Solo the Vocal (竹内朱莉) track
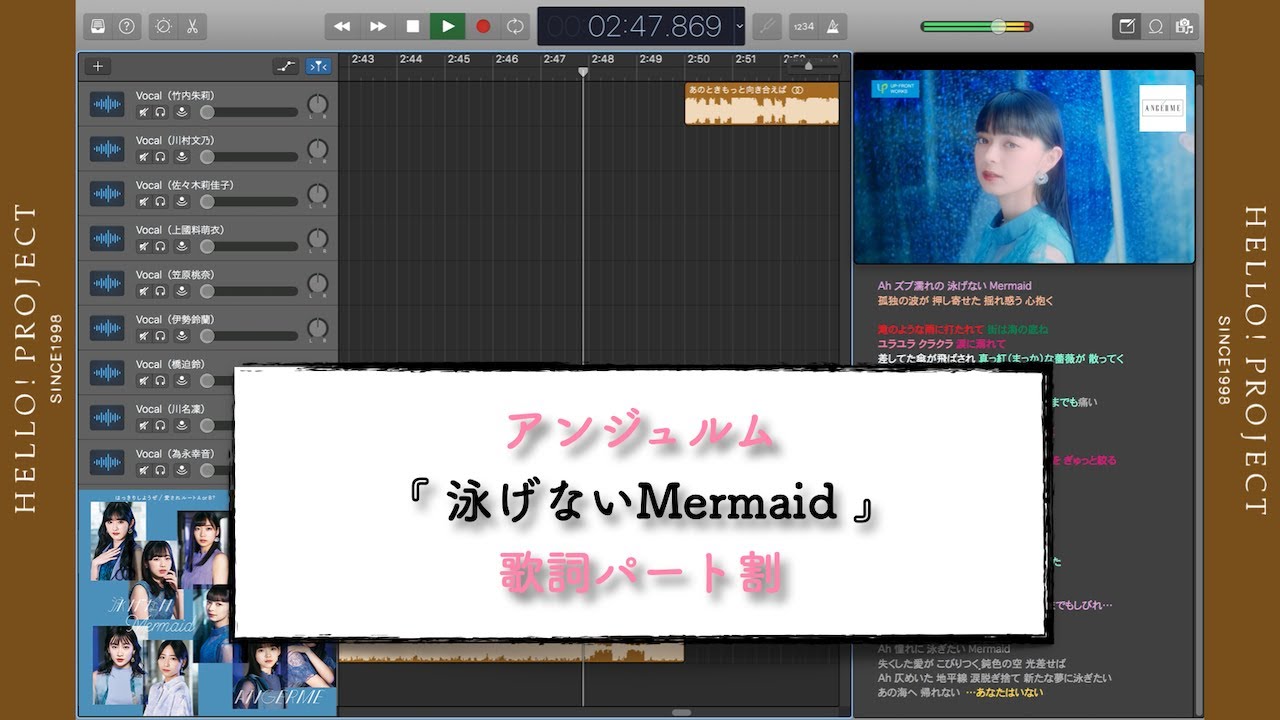Image resolution: width=1280 pixels, height=720 pixels. pos(160,112)
